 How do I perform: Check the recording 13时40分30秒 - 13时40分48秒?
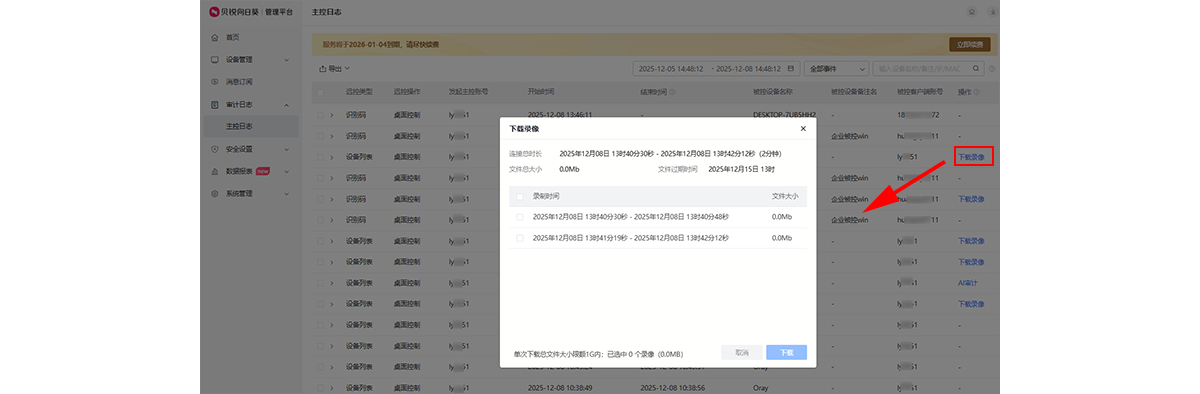click(520, 216)
